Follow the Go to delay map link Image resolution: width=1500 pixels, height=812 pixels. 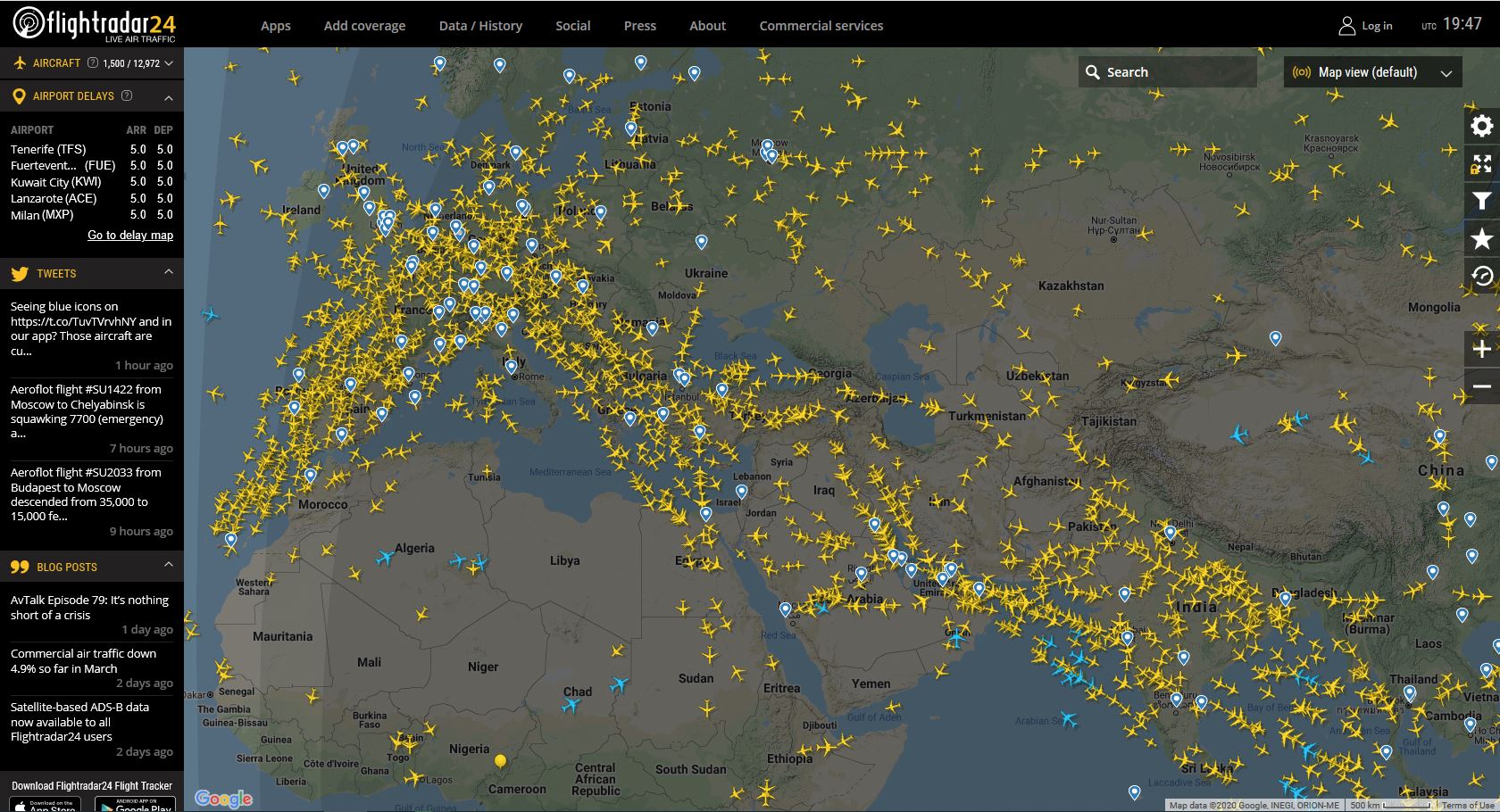130,235
